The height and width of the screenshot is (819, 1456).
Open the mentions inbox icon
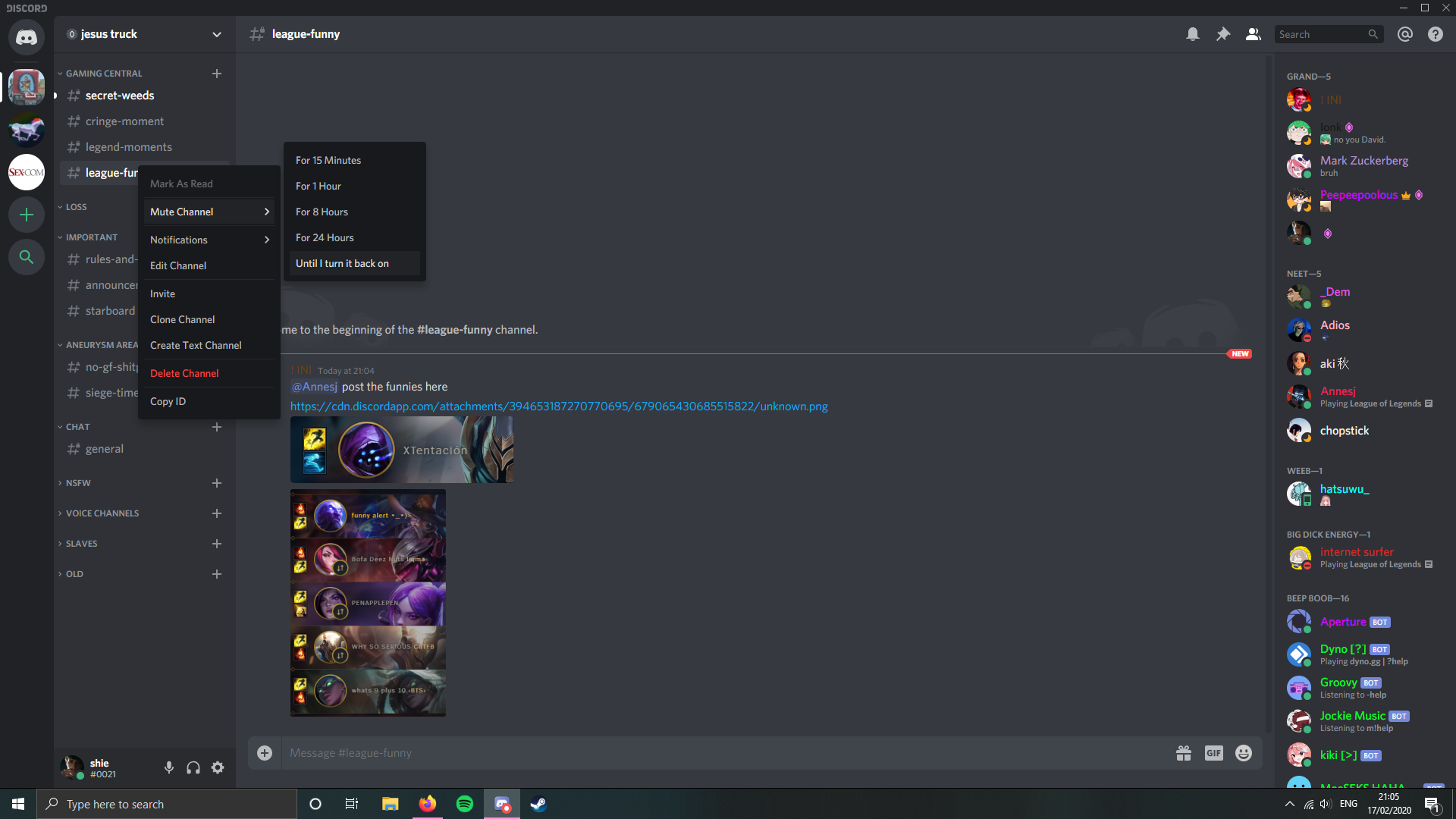coord(1404,34)
